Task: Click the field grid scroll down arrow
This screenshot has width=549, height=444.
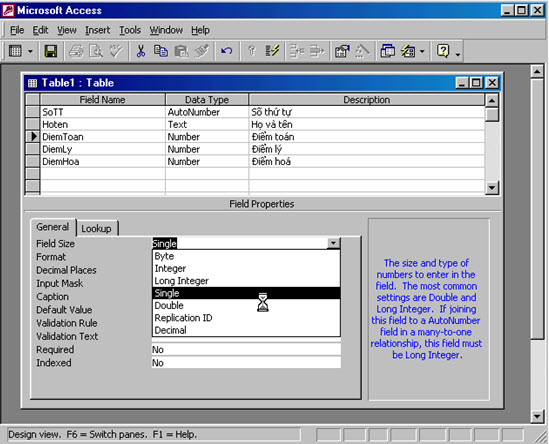Action: click(492, 188)
